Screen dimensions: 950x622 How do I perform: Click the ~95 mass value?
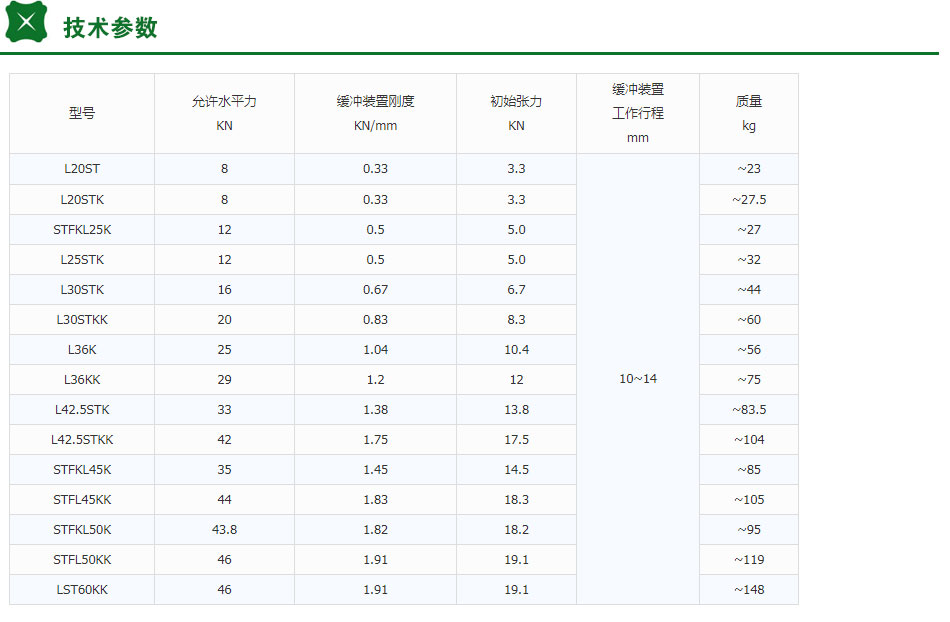pos(749,530)
